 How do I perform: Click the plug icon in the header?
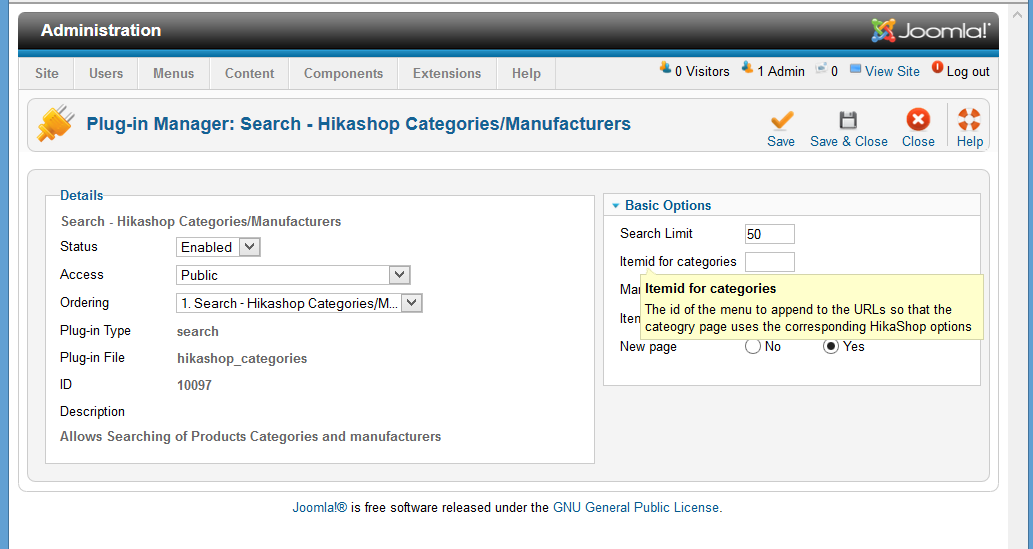click(55, 124)
